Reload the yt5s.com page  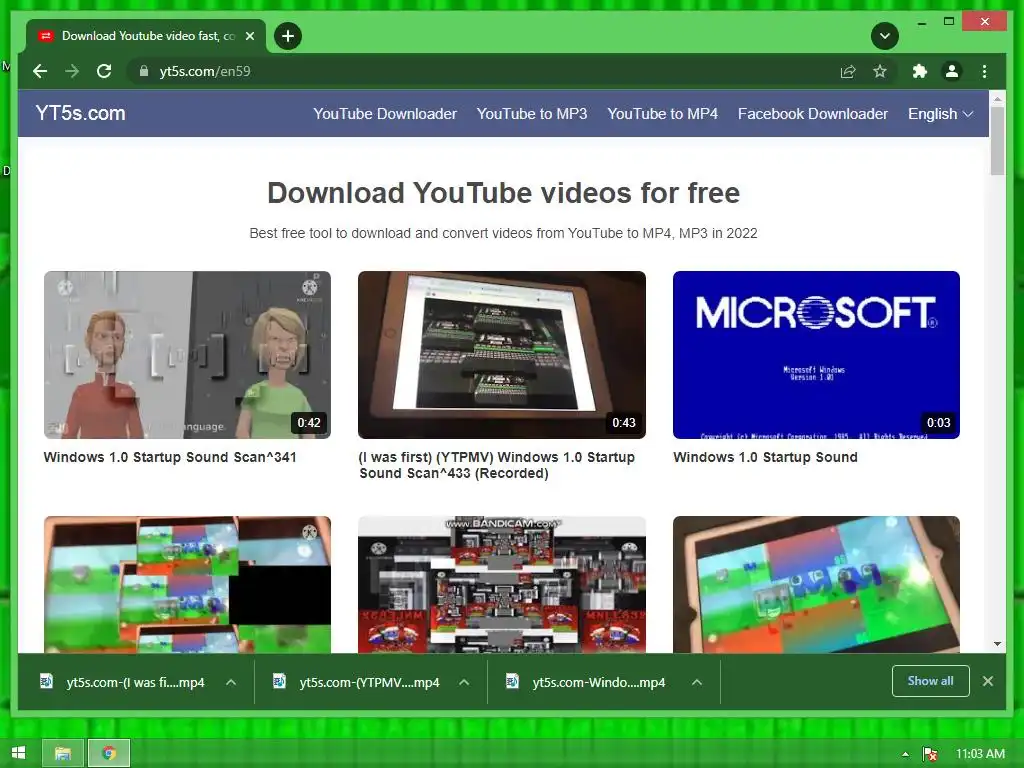point(104,71)
